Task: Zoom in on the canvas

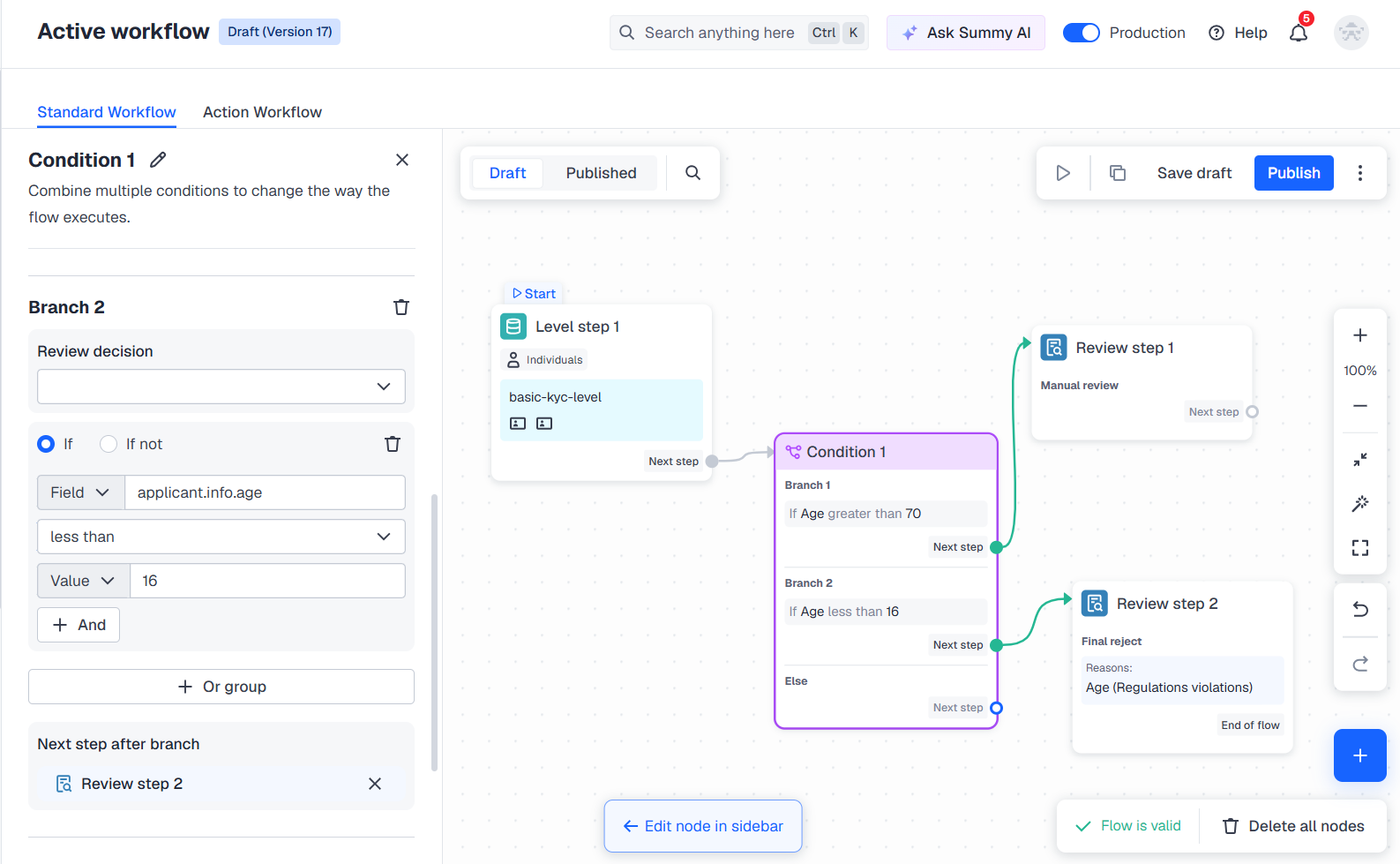Action: pyautogui.click(x=1360, y=335)
